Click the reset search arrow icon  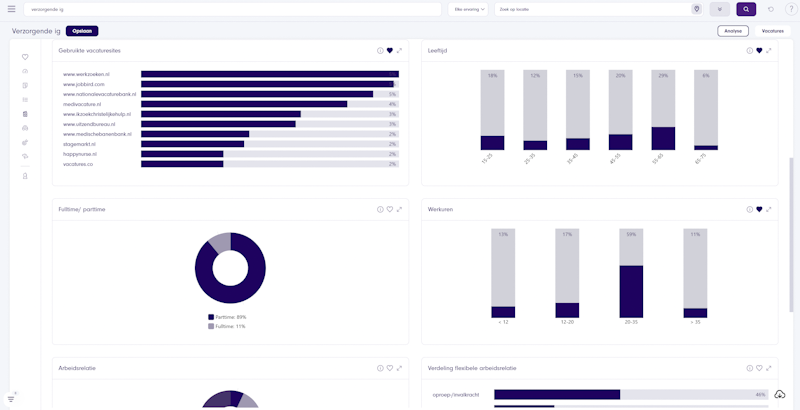point(770,9)
